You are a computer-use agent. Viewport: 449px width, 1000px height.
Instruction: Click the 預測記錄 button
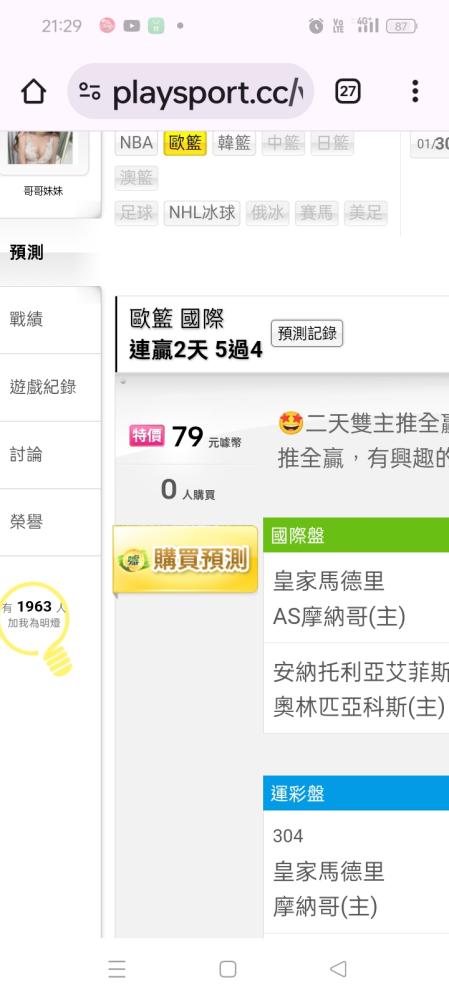coord(307,334)
